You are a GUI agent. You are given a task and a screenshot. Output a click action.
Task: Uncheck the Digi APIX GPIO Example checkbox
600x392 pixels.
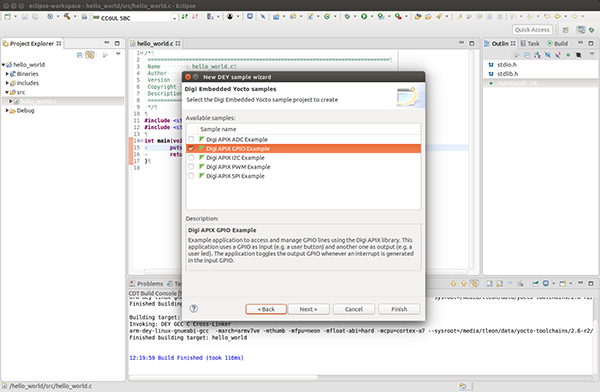191,149
